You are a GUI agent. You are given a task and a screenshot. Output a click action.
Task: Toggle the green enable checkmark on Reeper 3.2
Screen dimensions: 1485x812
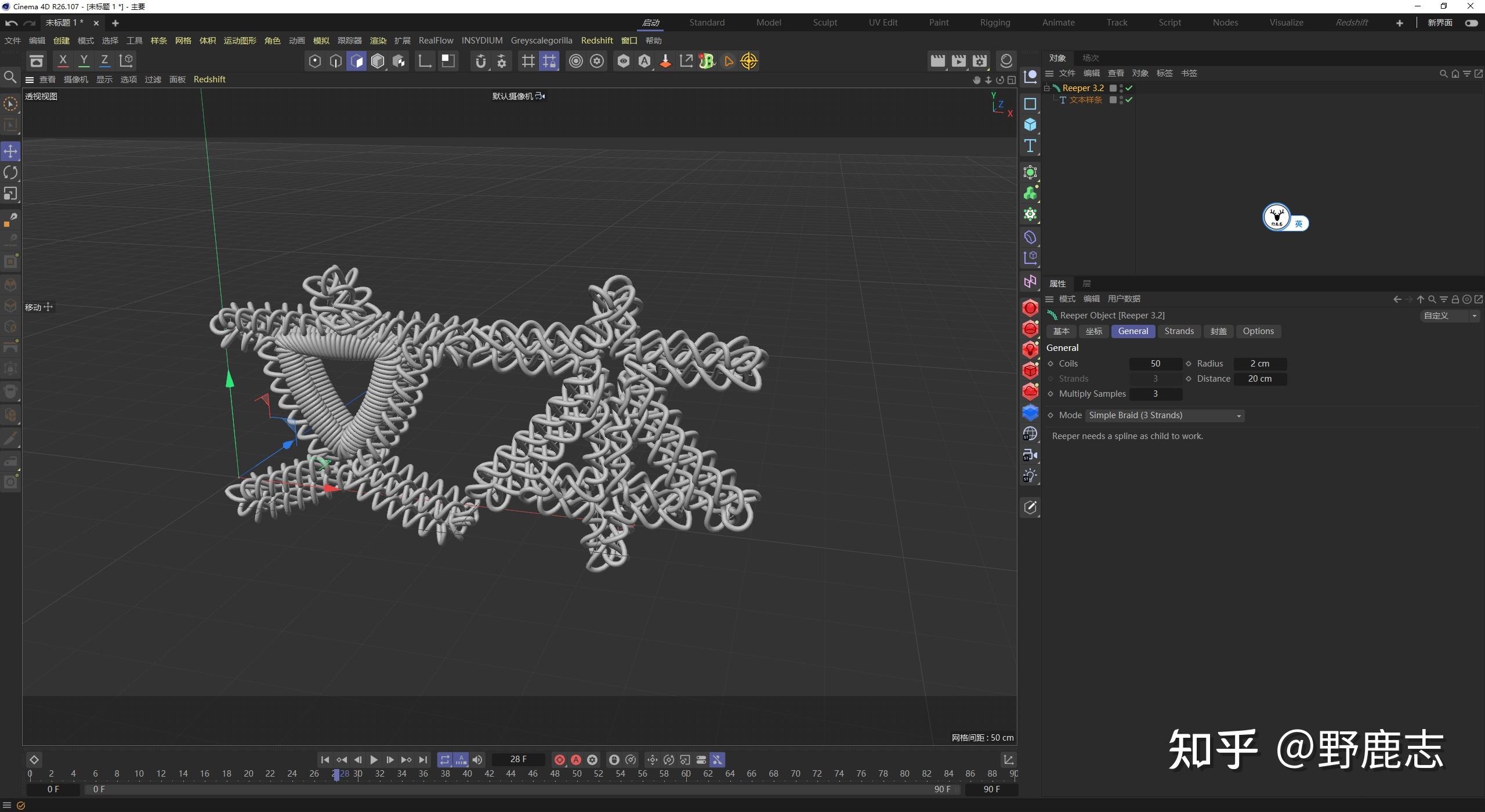(x=1129, y=88)
